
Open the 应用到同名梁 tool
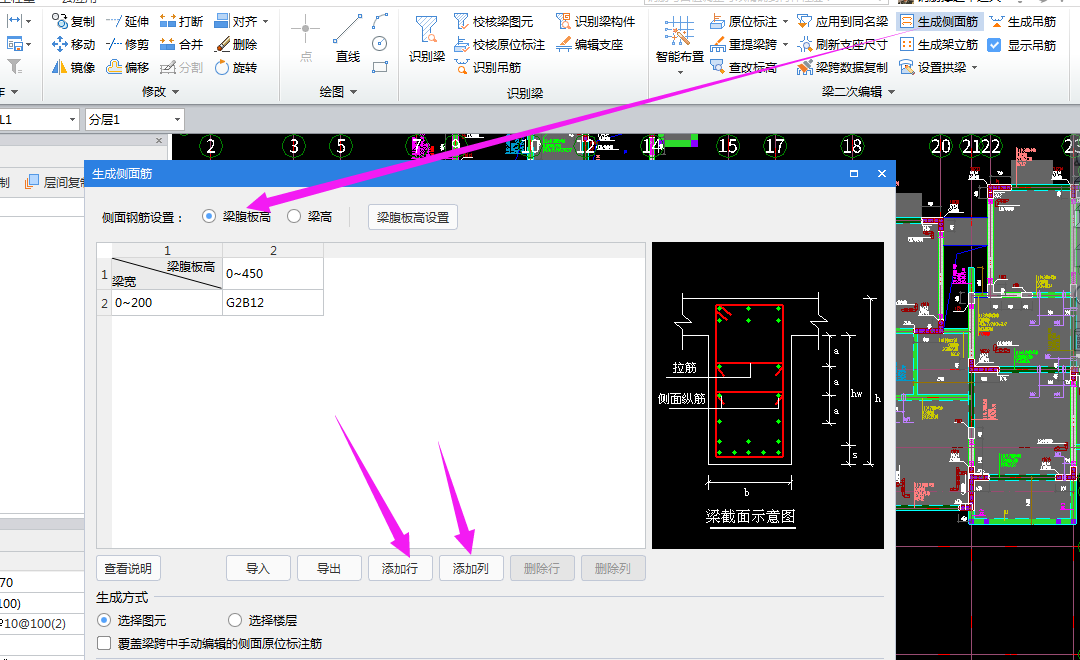842,21
